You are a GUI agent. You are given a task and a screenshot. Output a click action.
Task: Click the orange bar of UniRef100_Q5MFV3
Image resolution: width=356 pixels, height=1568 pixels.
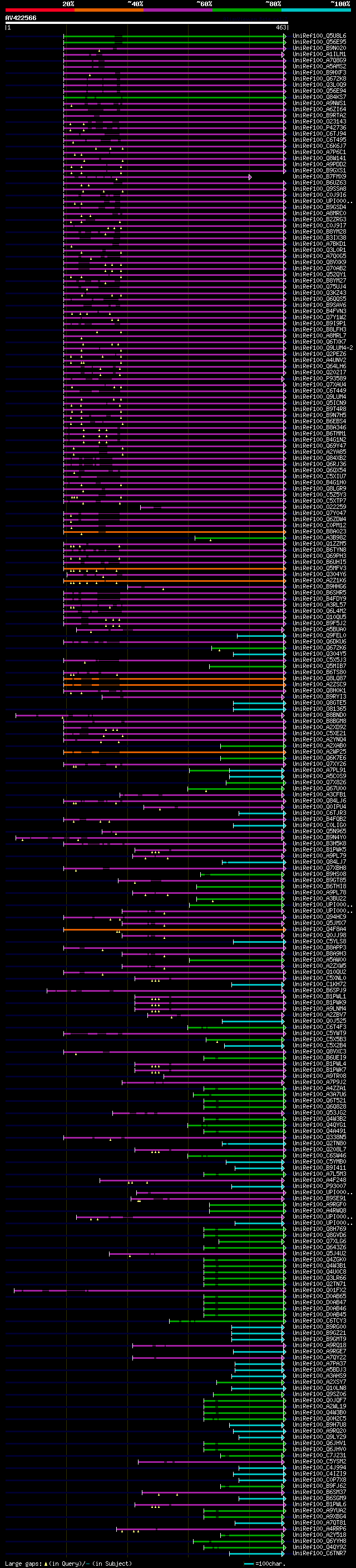175,568
